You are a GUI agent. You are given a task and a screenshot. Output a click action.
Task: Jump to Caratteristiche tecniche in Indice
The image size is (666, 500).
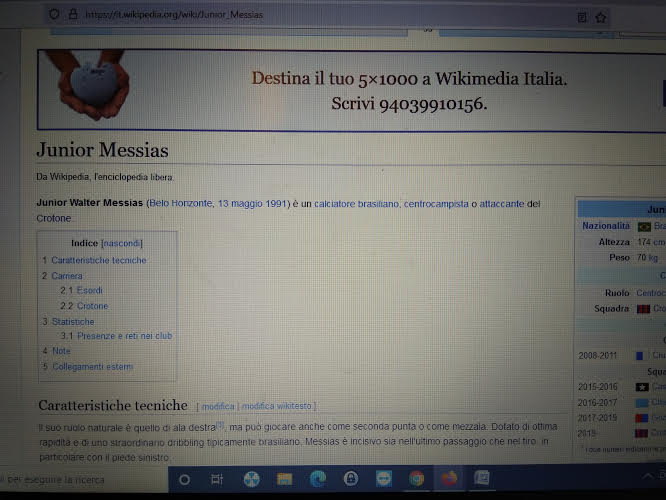pyautogui.click(x=98, y=260)
